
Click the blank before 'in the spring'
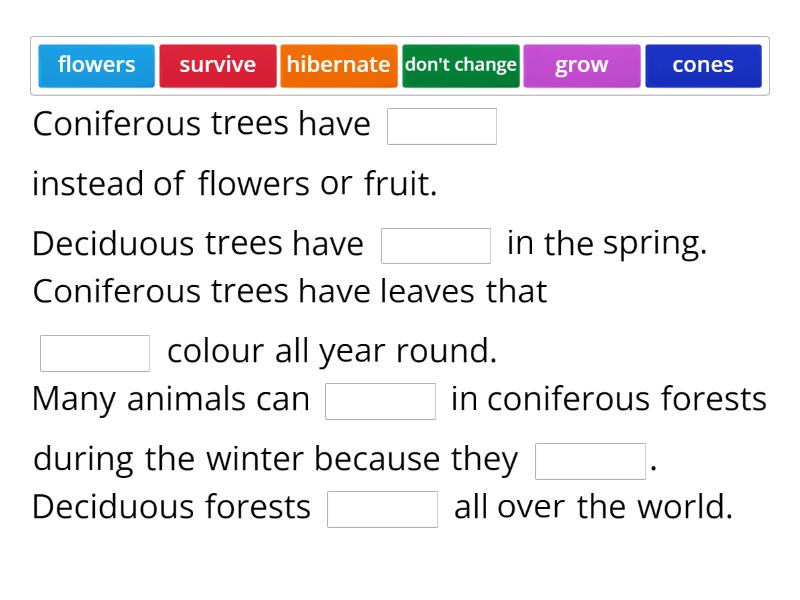coord(436,244)
